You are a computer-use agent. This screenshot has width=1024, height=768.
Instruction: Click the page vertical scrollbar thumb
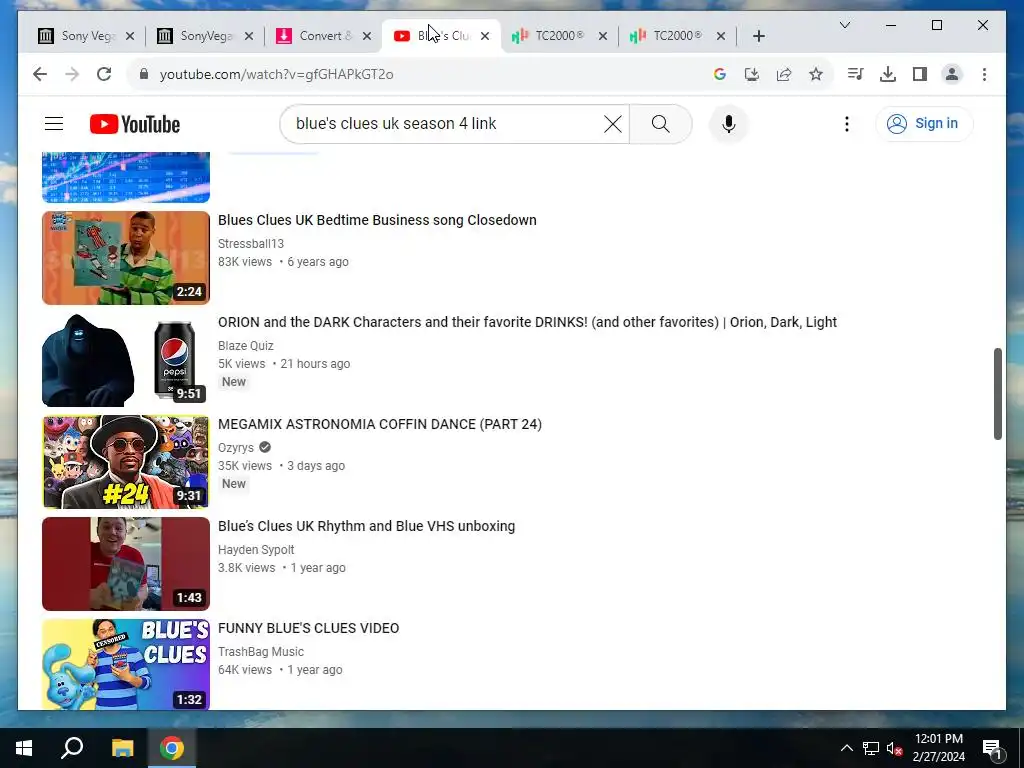click(997, 394)
